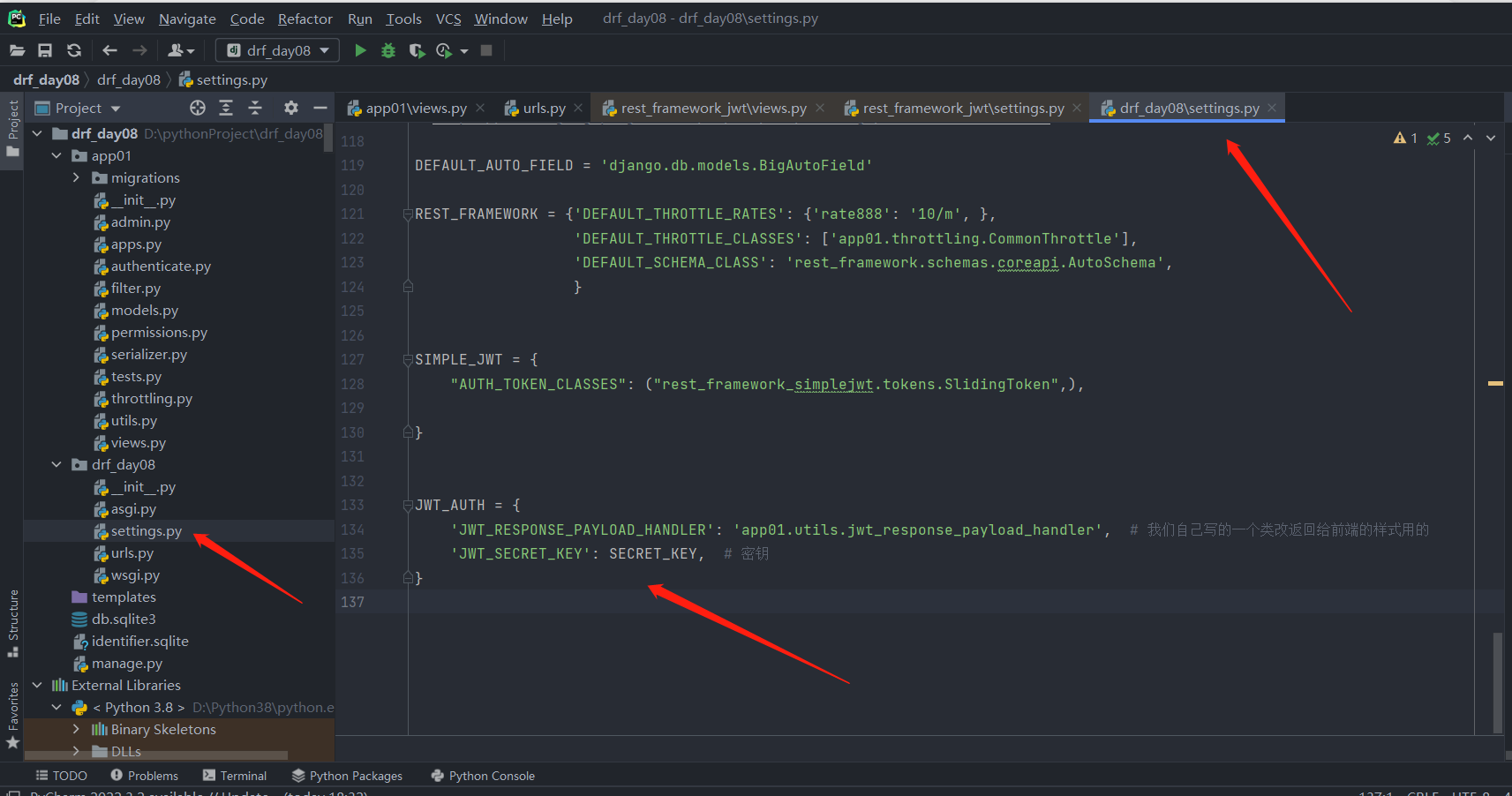Toggle the Favorites tool window
1512x796 pixels.
[12, 716]
